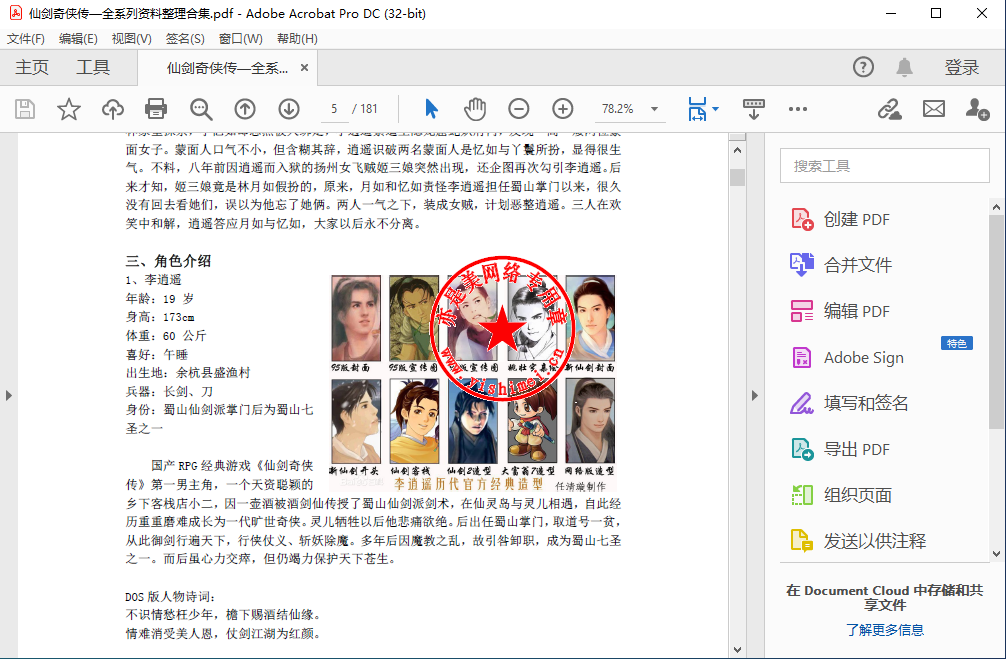Collapse the right tools pane
Viewport: 1006px width, 659px height.
pyautogui.click(x=754, y=395)
